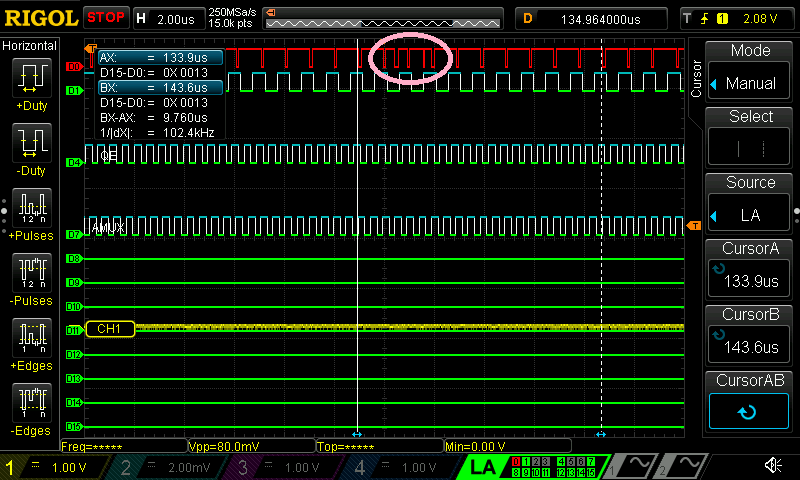Pick the -Edges measurement icon

[34, 402]
